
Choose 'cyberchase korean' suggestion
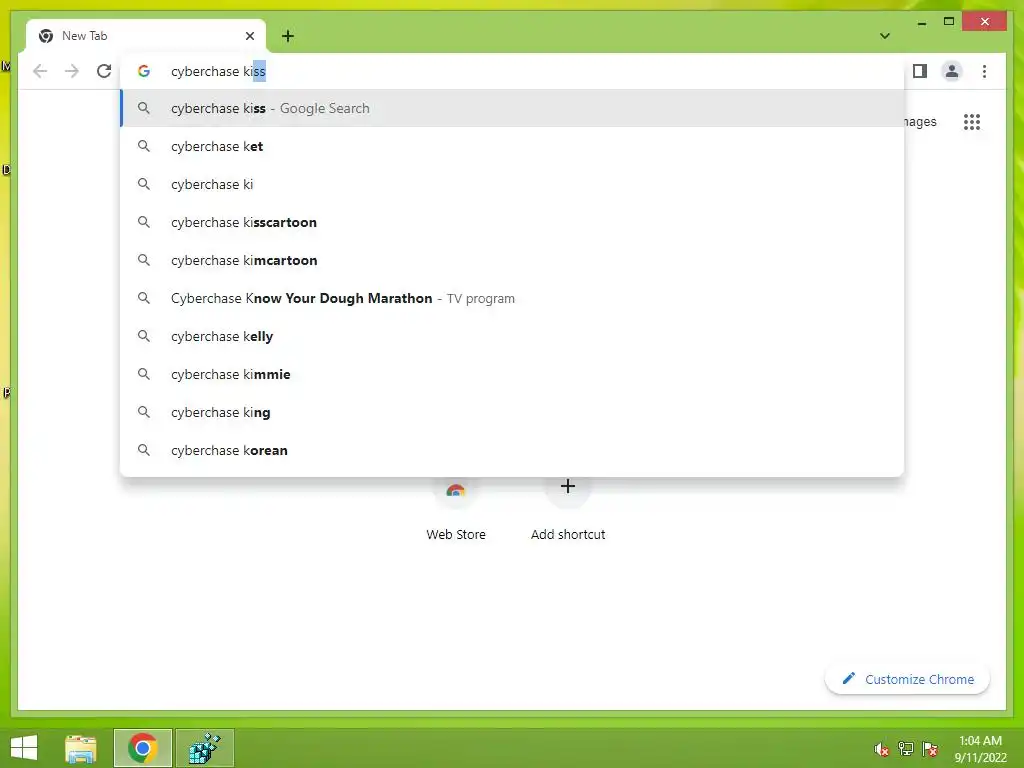pyautogui.click(x=513, y=450)
